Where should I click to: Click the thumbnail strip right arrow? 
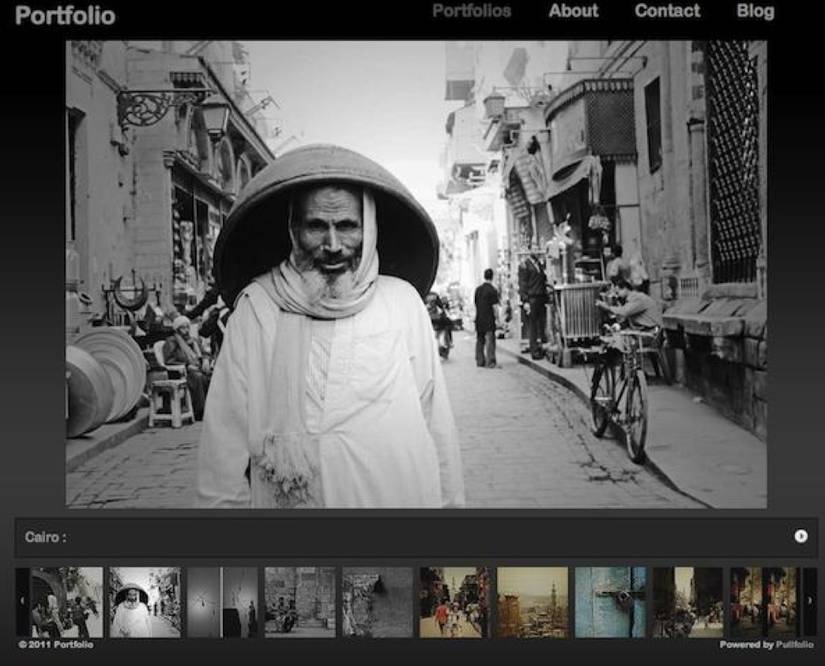tap(810, 602)
